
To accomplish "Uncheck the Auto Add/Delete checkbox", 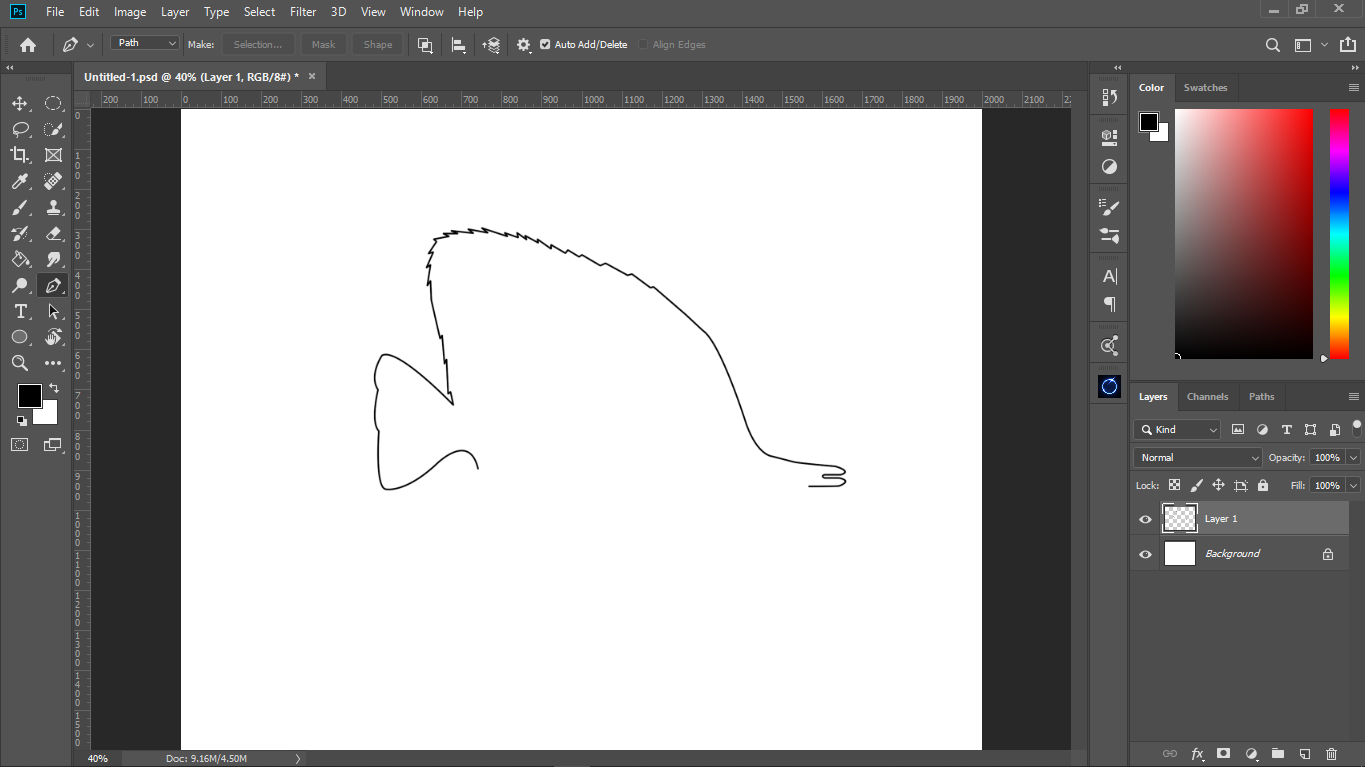I will 545,45.
